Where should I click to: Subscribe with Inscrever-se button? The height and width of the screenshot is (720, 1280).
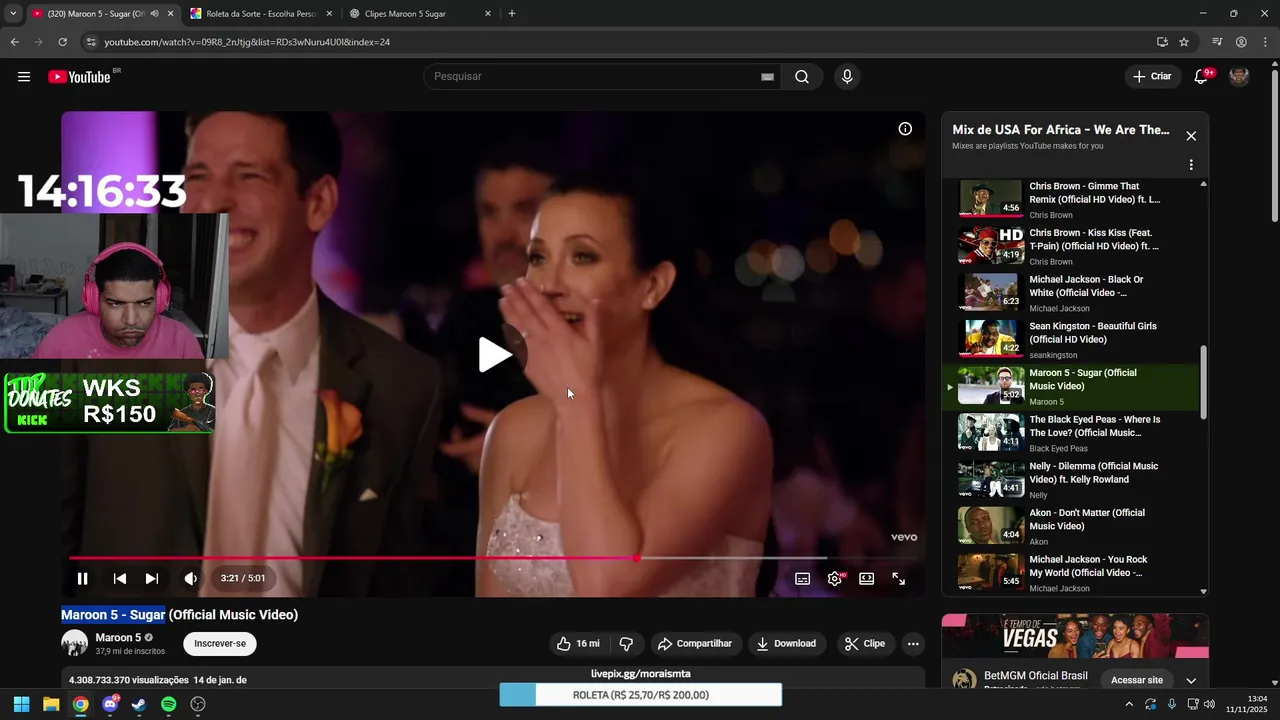point(220,644)
